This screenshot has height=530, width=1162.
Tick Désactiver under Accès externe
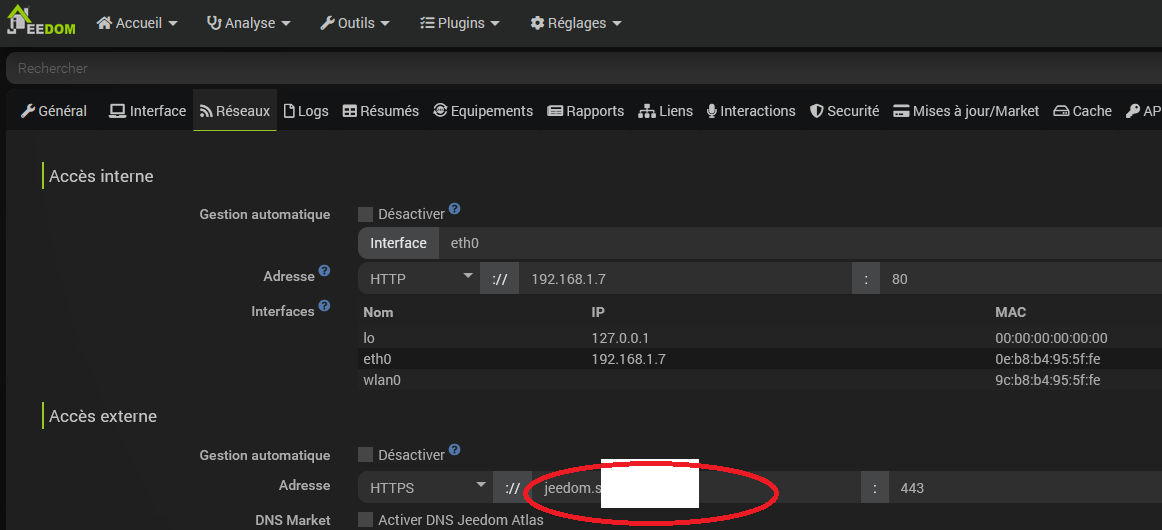pyautogui.click(x=365, y=454)
